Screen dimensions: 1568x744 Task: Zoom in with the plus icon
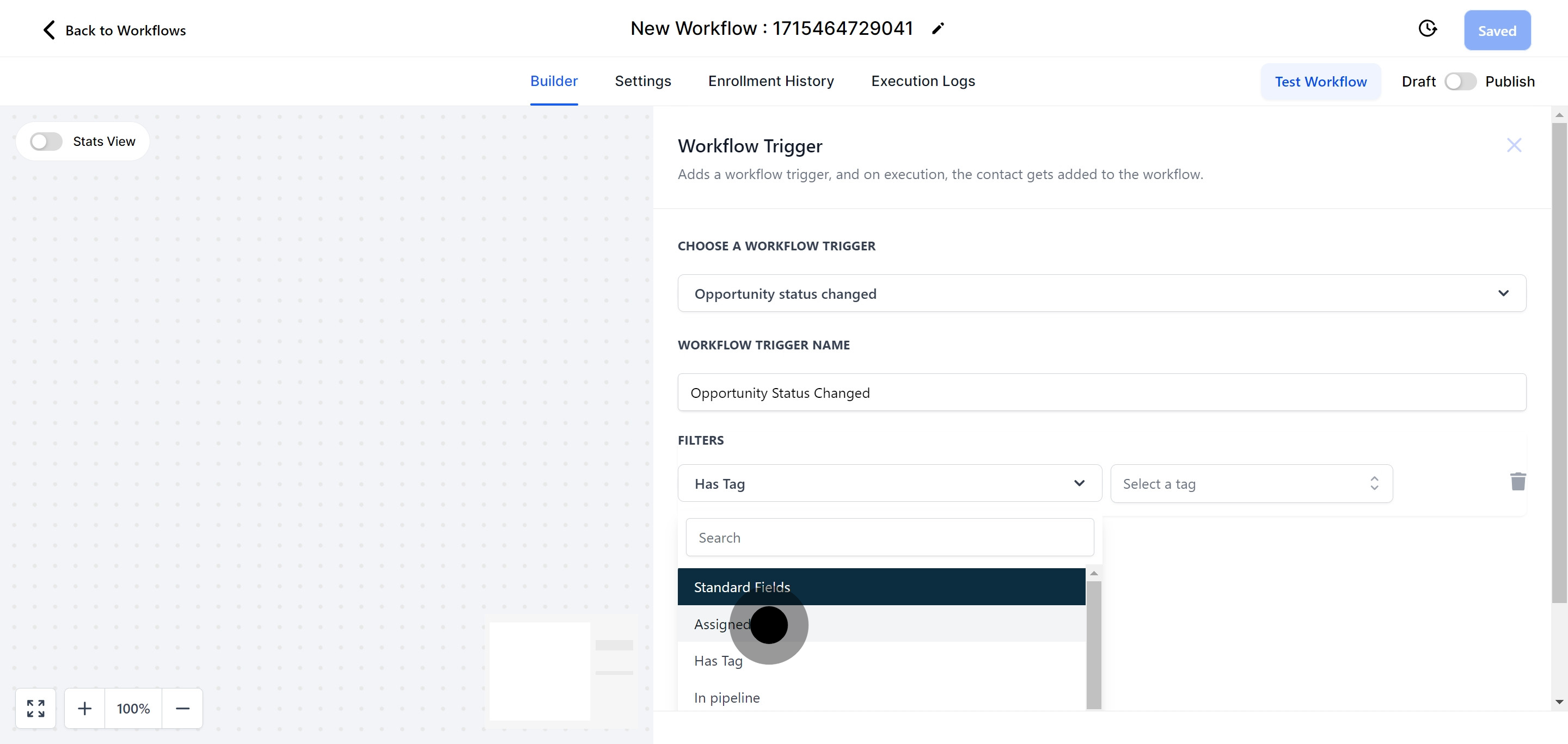(x=84, y=708)
